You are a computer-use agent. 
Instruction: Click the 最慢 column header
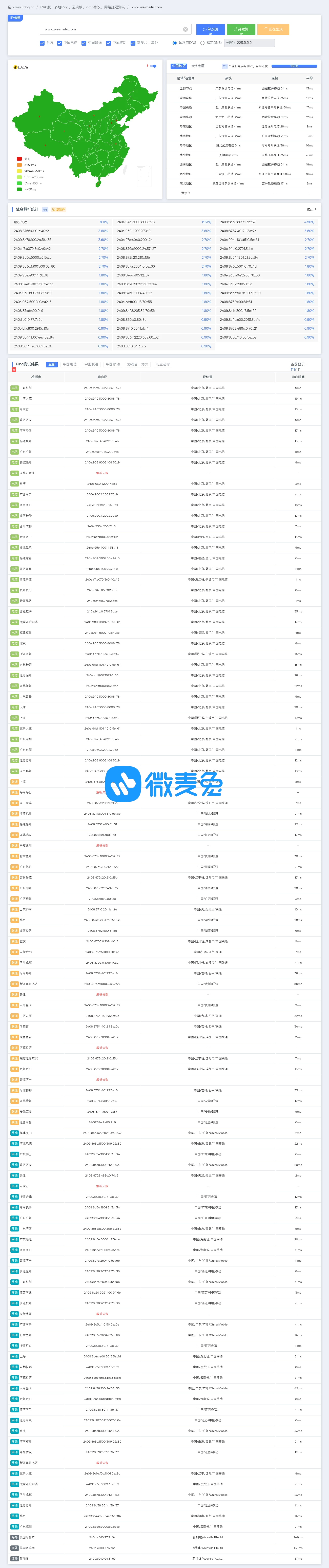[275, 78]
